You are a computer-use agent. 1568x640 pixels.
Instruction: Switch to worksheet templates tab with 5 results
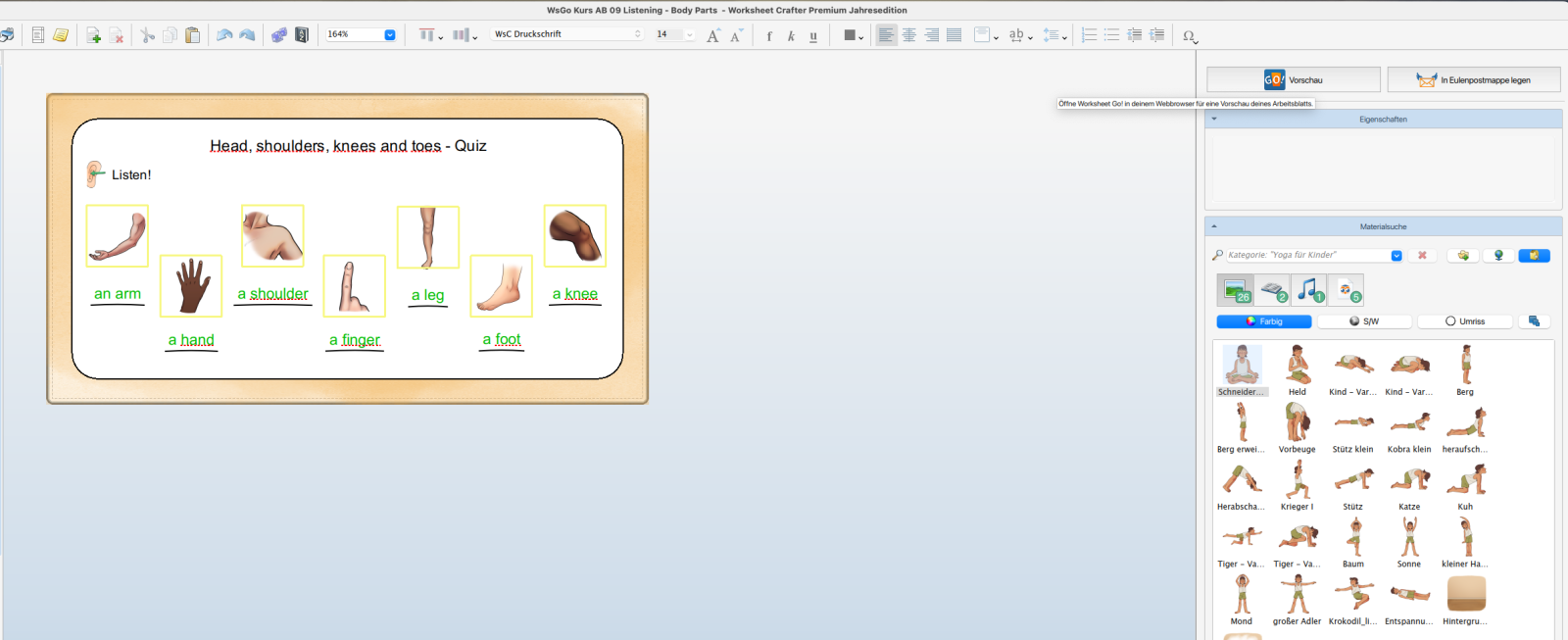coord(1346,290)
